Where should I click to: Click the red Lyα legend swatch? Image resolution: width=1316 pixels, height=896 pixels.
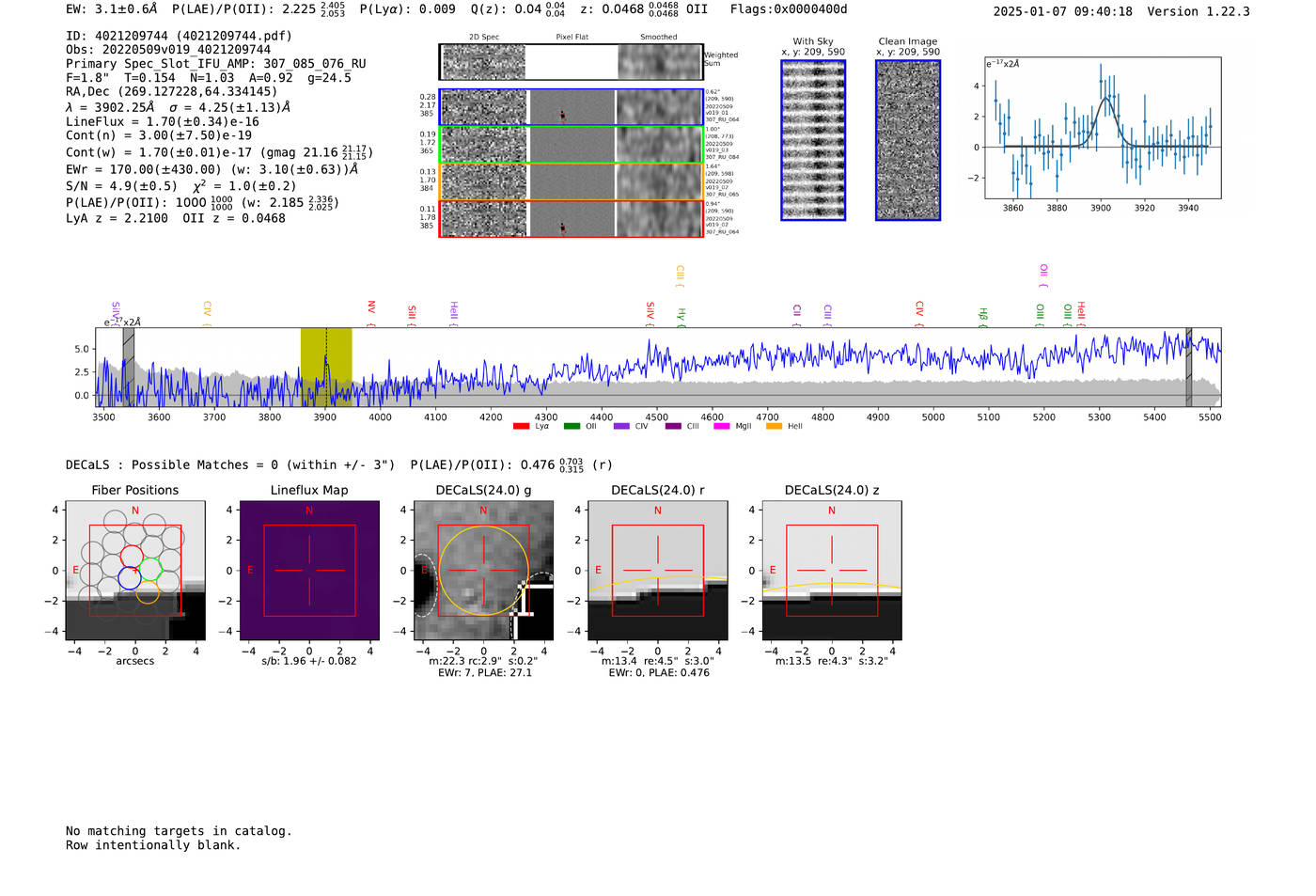click(521, 427)
